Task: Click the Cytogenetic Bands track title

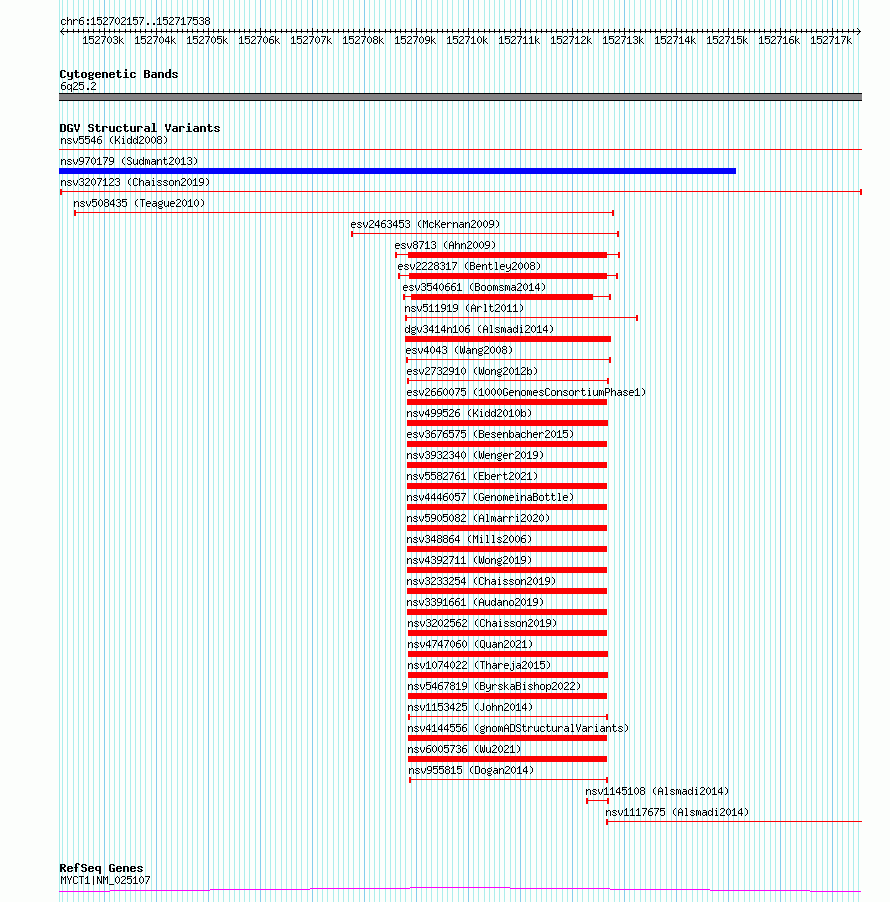Action: point(119,74)
